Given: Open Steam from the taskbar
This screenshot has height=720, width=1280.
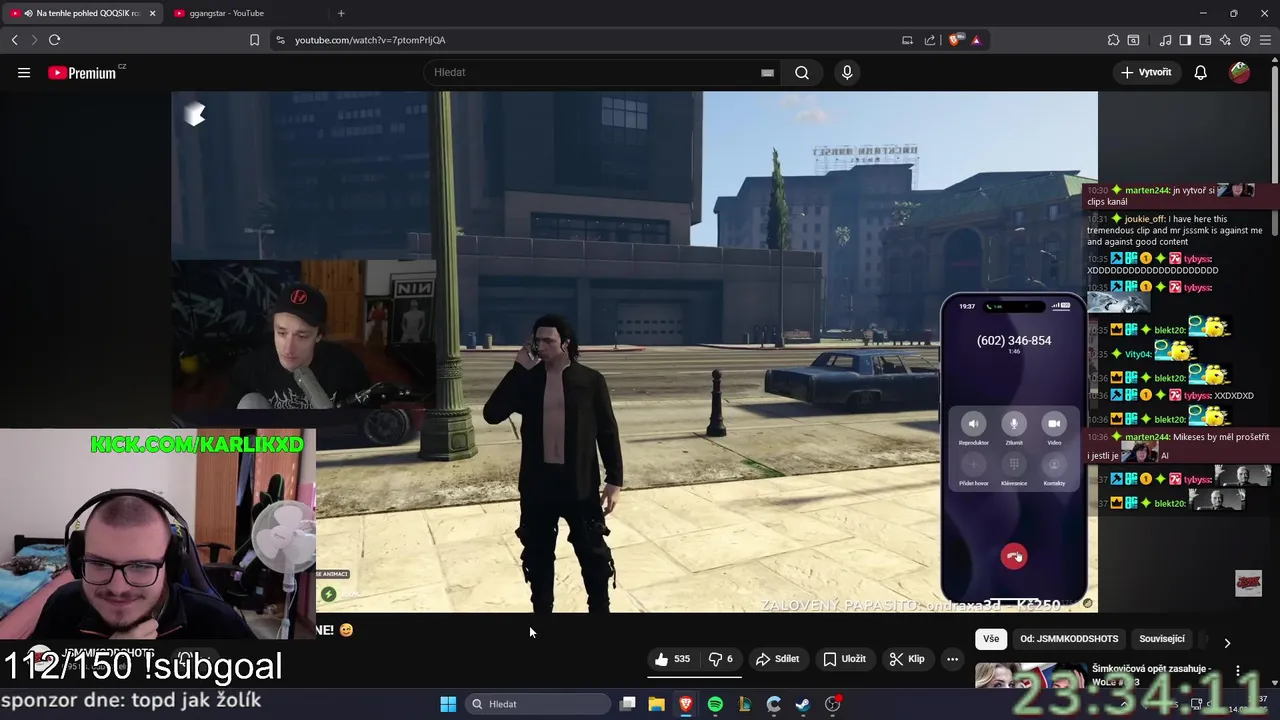Looking at the screenshot, I should (802, 704).
